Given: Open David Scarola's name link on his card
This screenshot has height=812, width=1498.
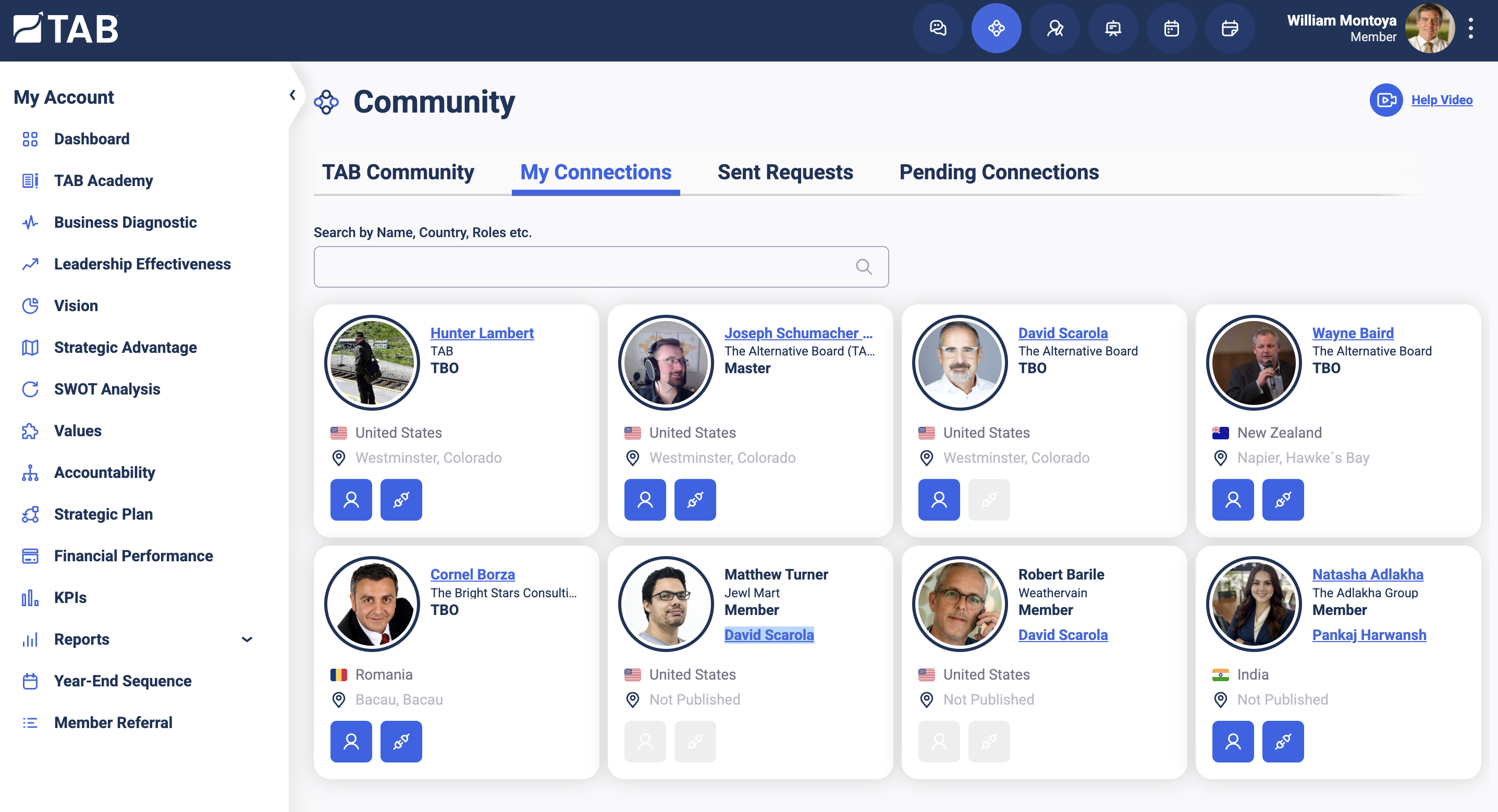Looking at the screenshot, I should point(1062,333).
